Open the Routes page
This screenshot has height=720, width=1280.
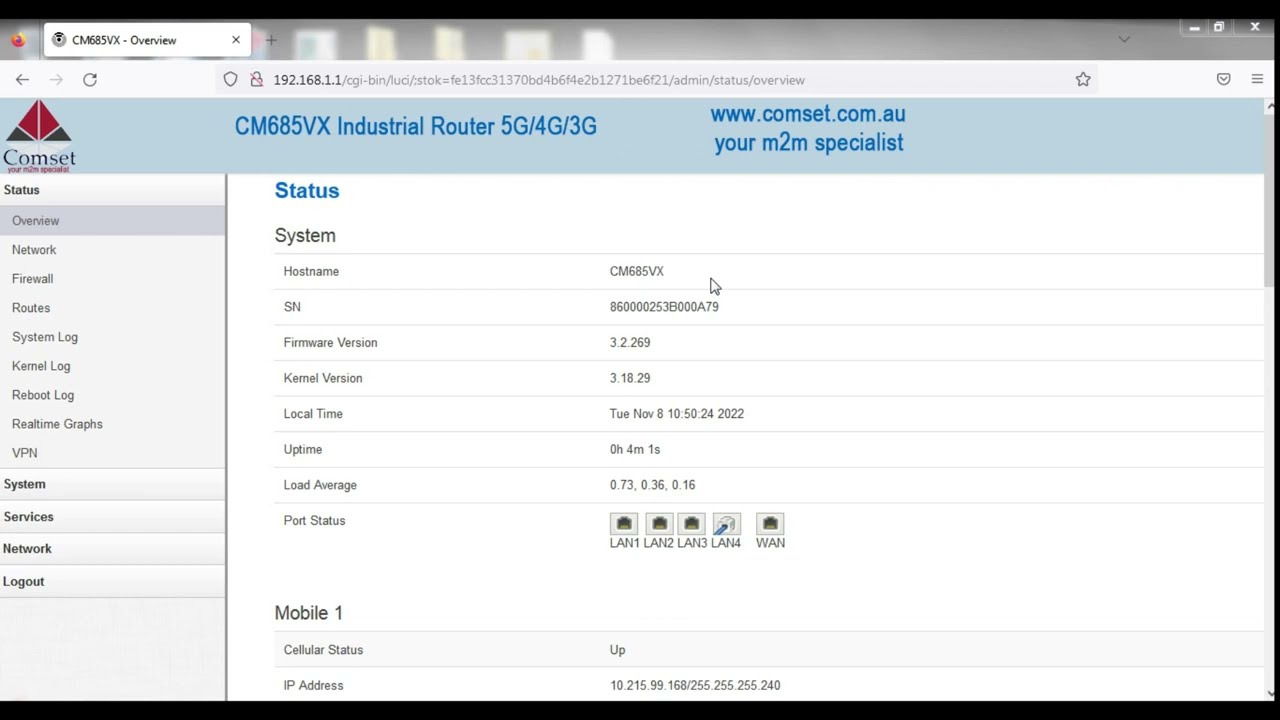[x=31, y=308]
